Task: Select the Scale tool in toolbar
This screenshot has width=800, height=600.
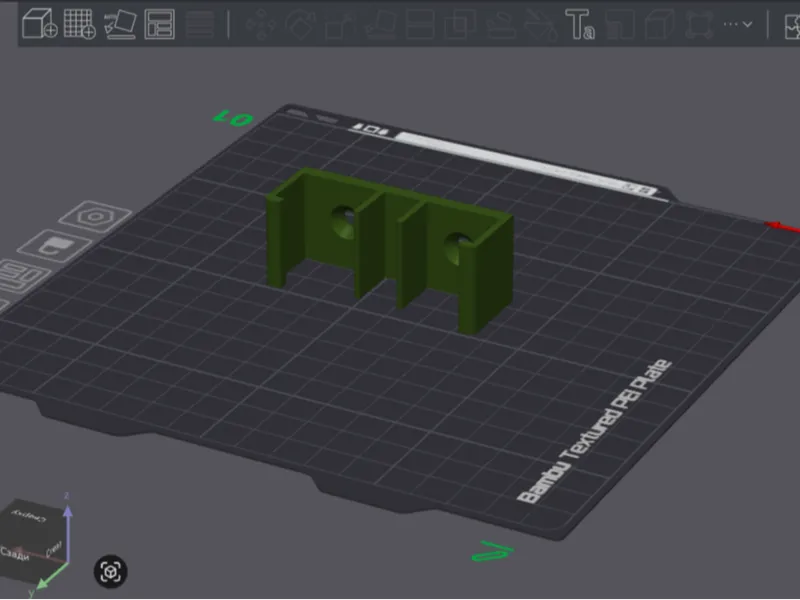Action: (340, 24)
